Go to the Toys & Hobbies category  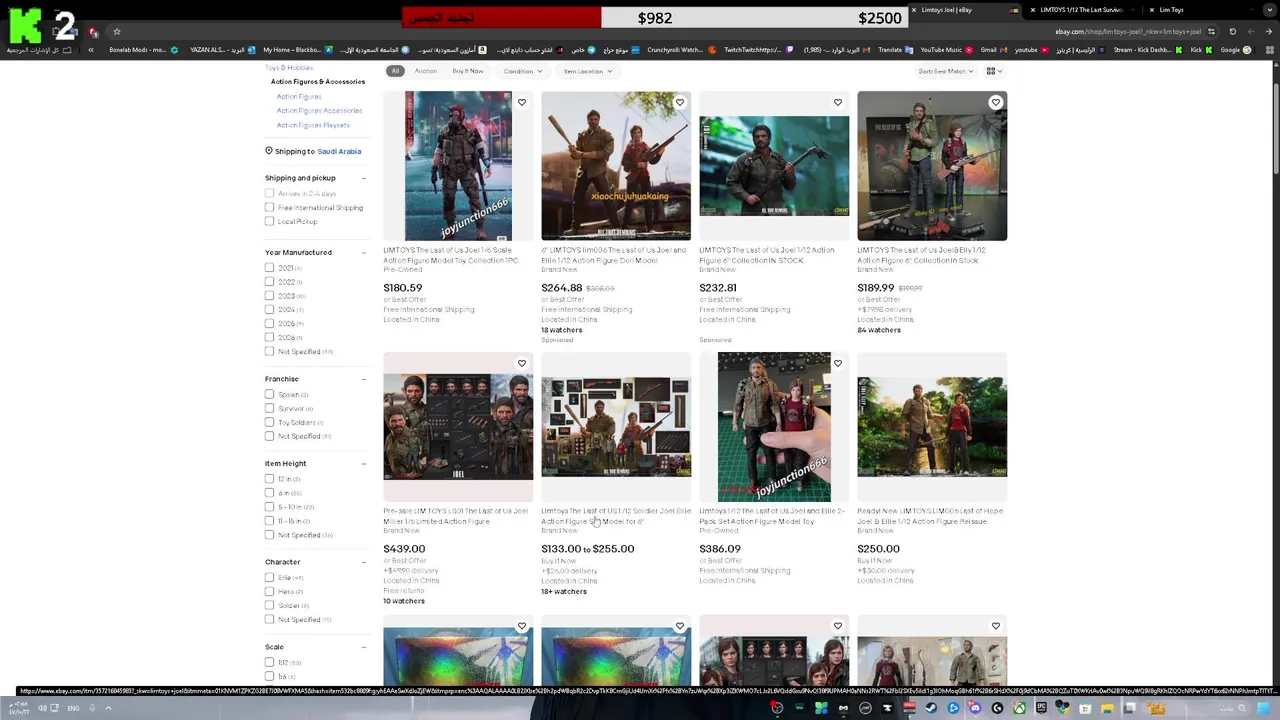(288, 67)
